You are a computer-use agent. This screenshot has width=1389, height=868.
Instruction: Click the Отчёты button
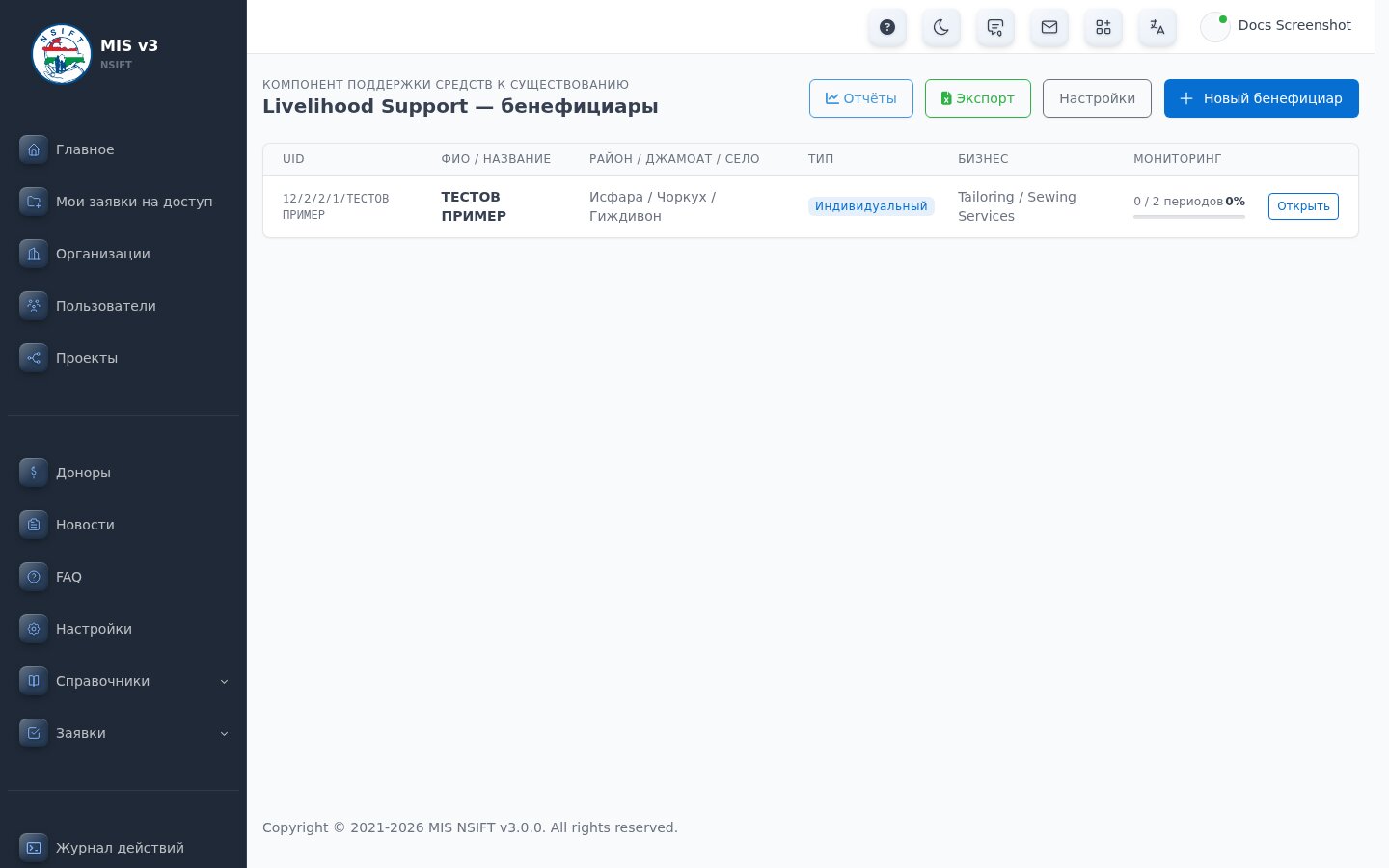click(861, 98)
